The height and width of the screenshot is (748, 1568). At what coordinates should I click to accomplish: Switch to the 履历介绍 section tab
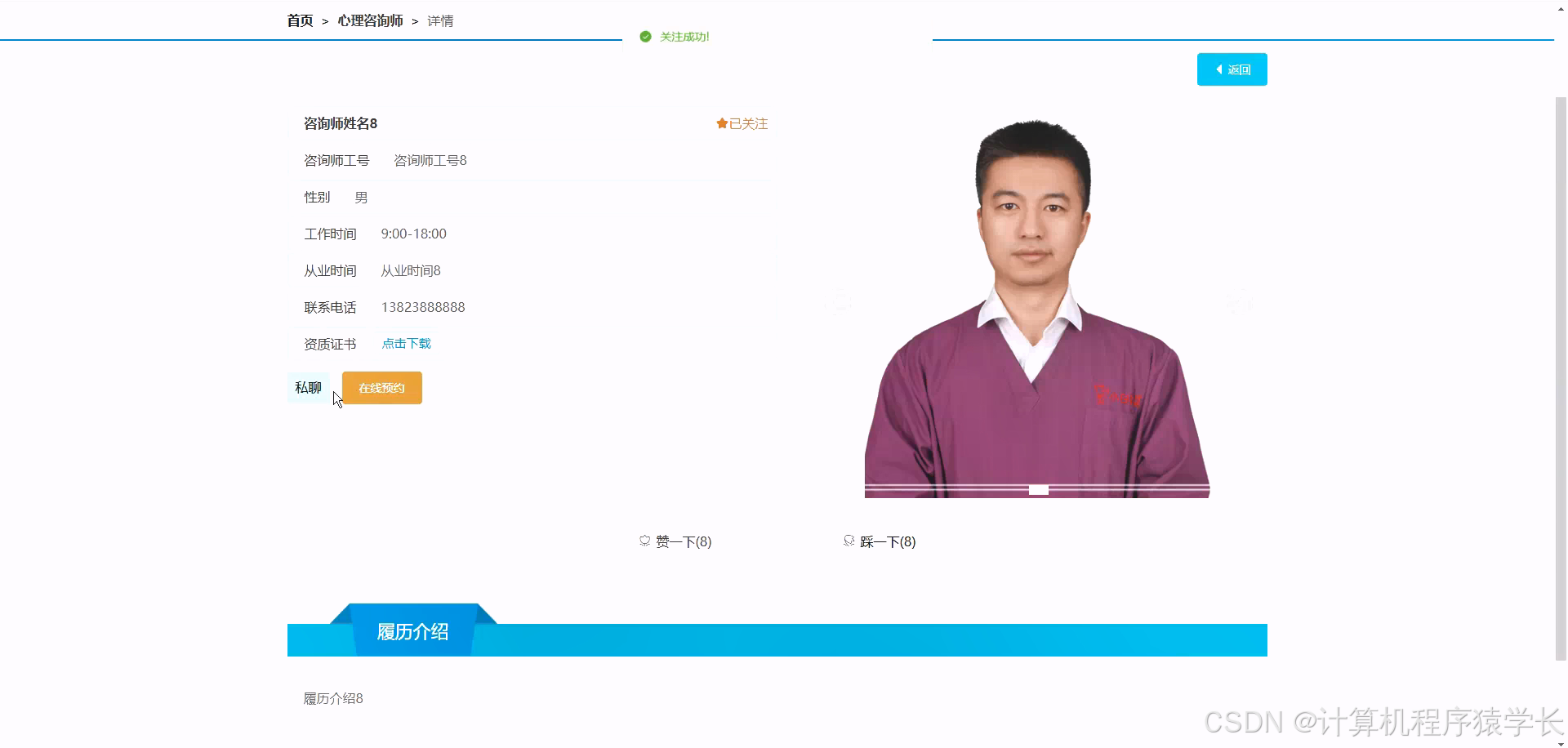[412, 630]
